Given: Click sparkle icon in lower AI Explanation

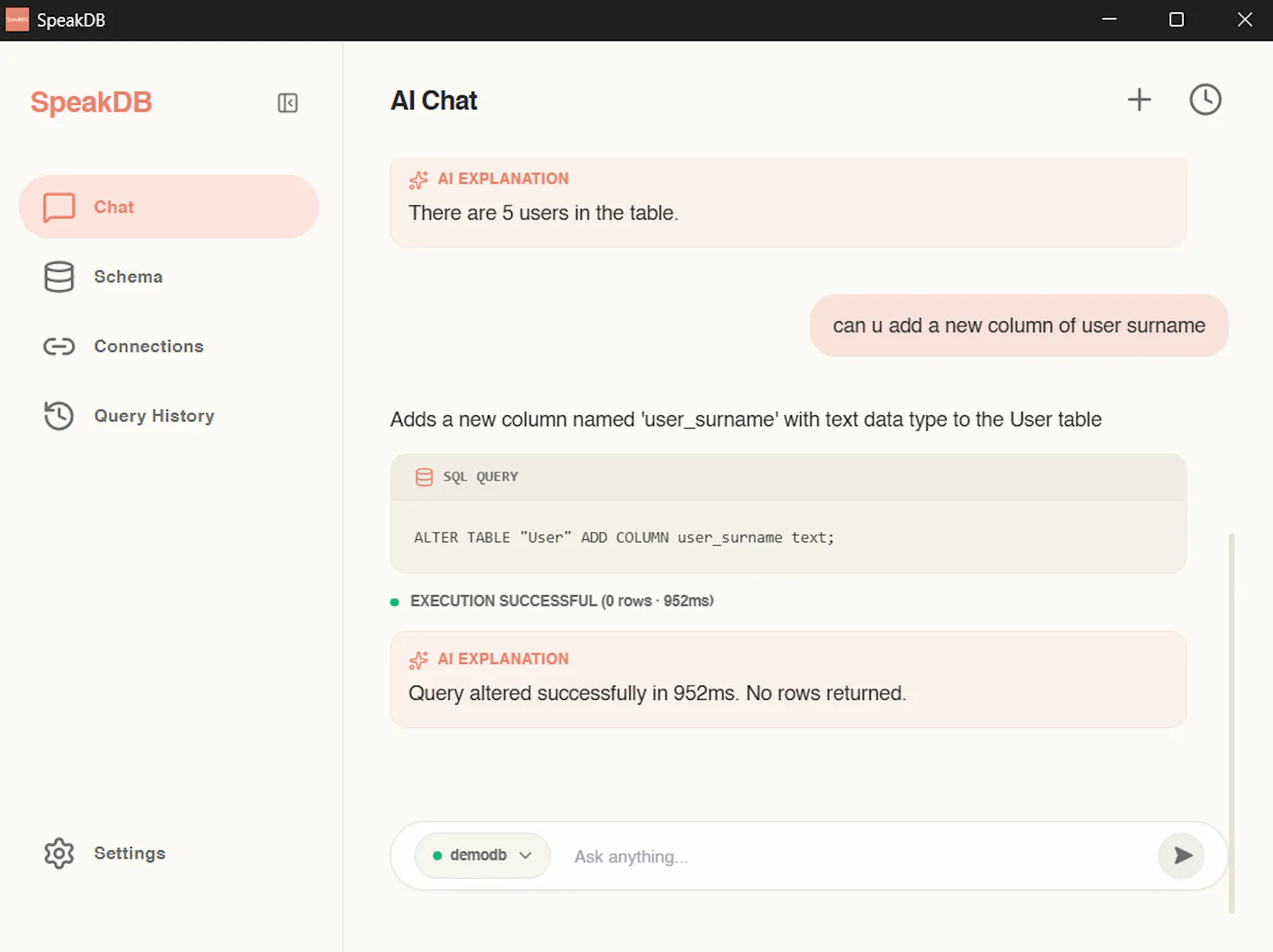Looking at the screenshot, I should coord(418,660).
